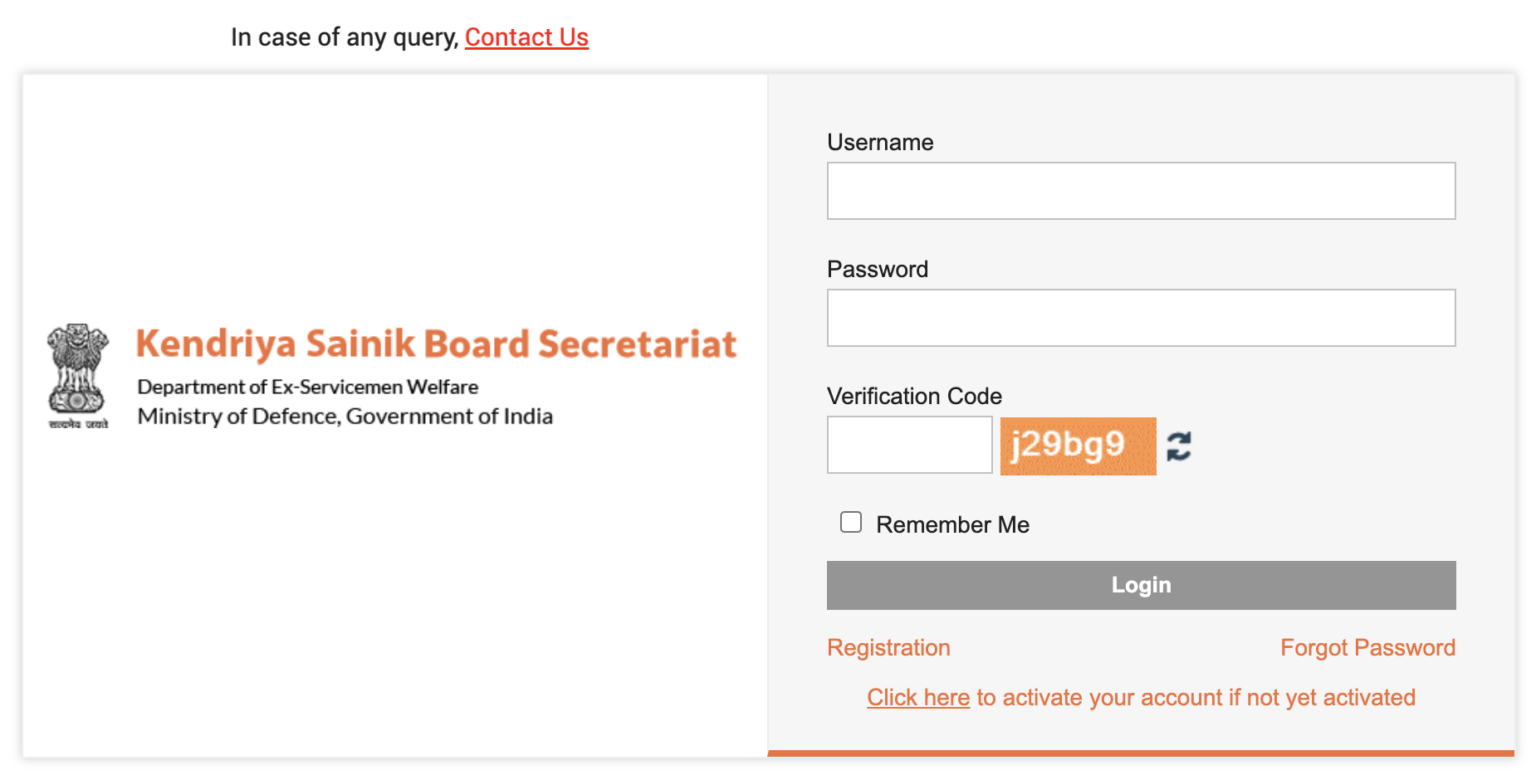This screenshot has height=775, width=1536.
Task: Open the Forgot Password link
Action: click(1367, 648)
